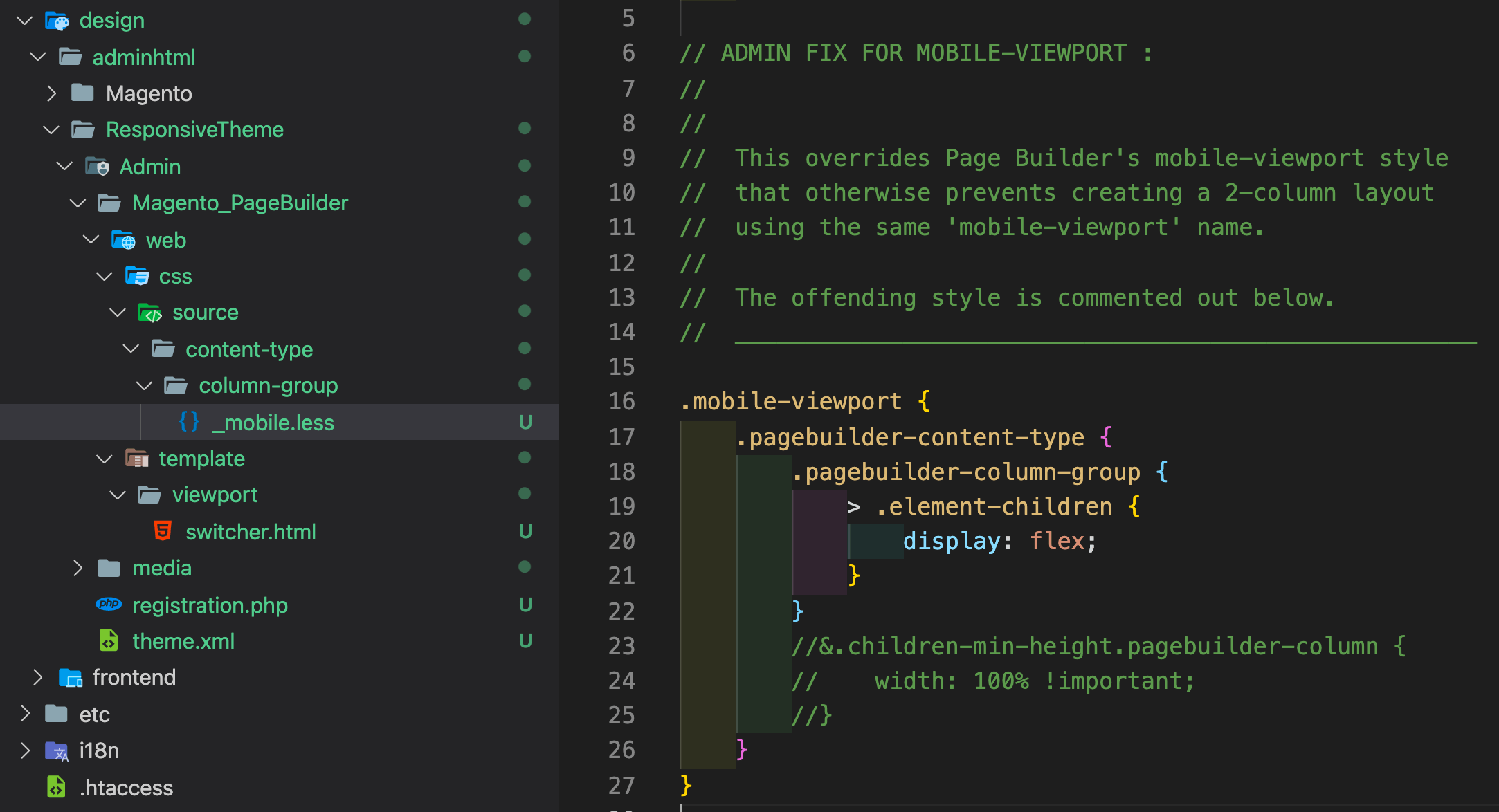Click the css folder icon
This screenshot has height=812, width=1499.
pyautogui.click(x=136, y=276)
